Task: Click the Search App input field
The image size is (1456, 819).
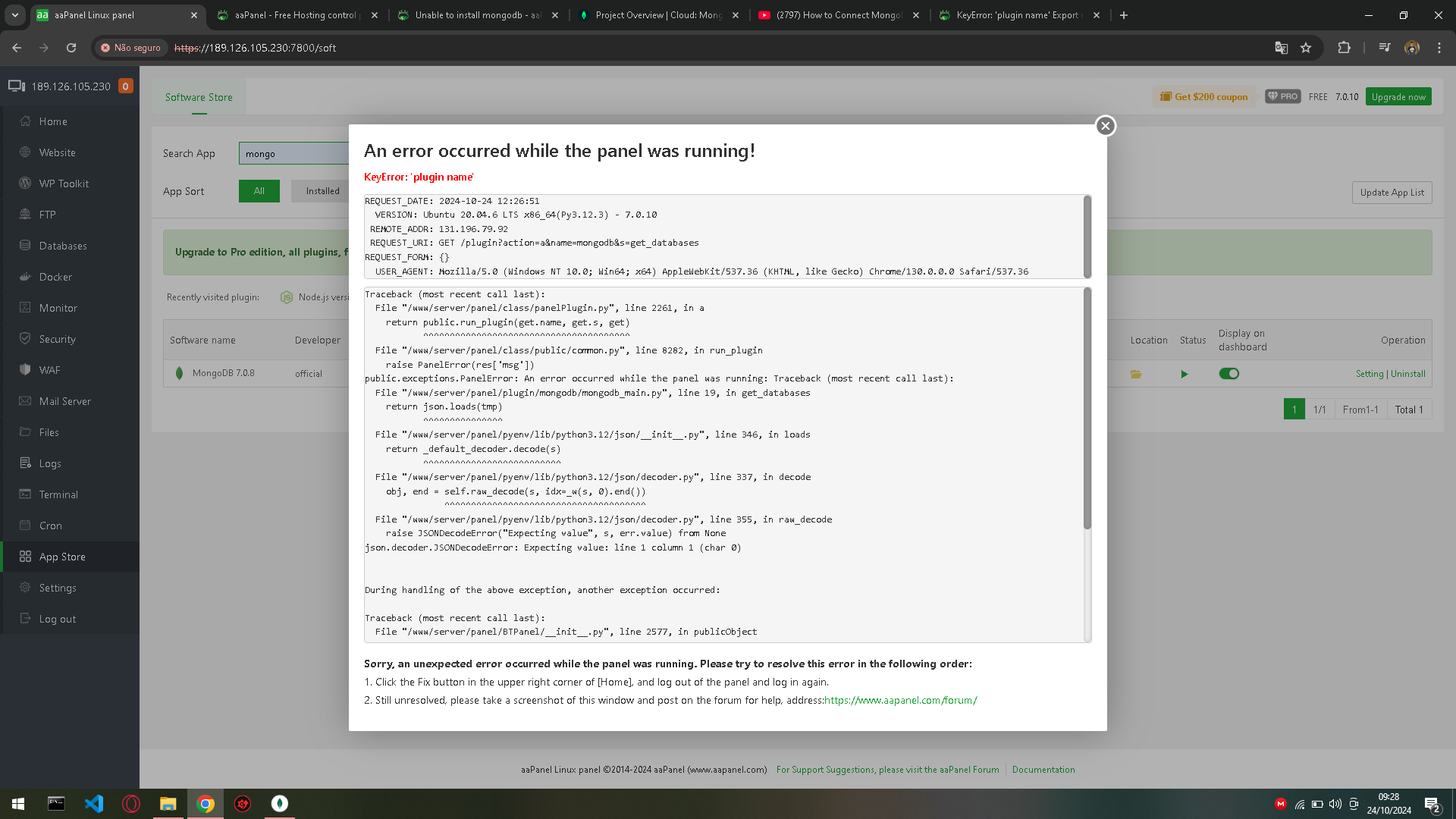Action: point(294,154)
